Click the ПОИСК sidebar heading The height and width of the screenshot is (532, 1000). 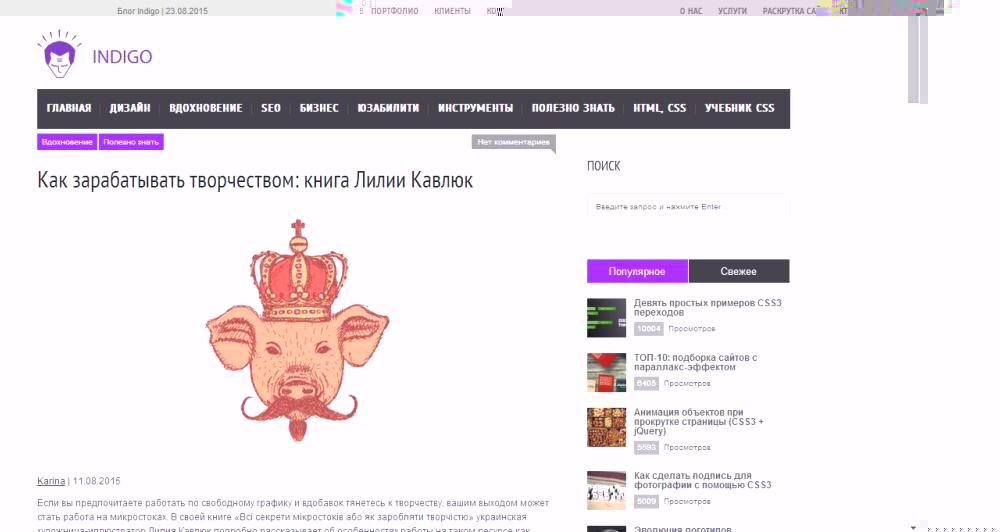pos(603,166)
